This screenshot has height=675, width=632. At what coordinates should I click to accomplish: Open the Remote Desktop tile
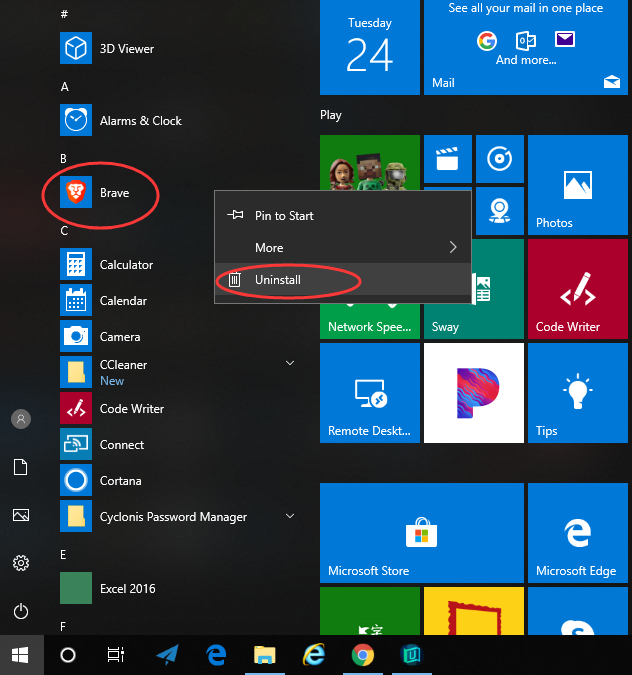(370, 393)
